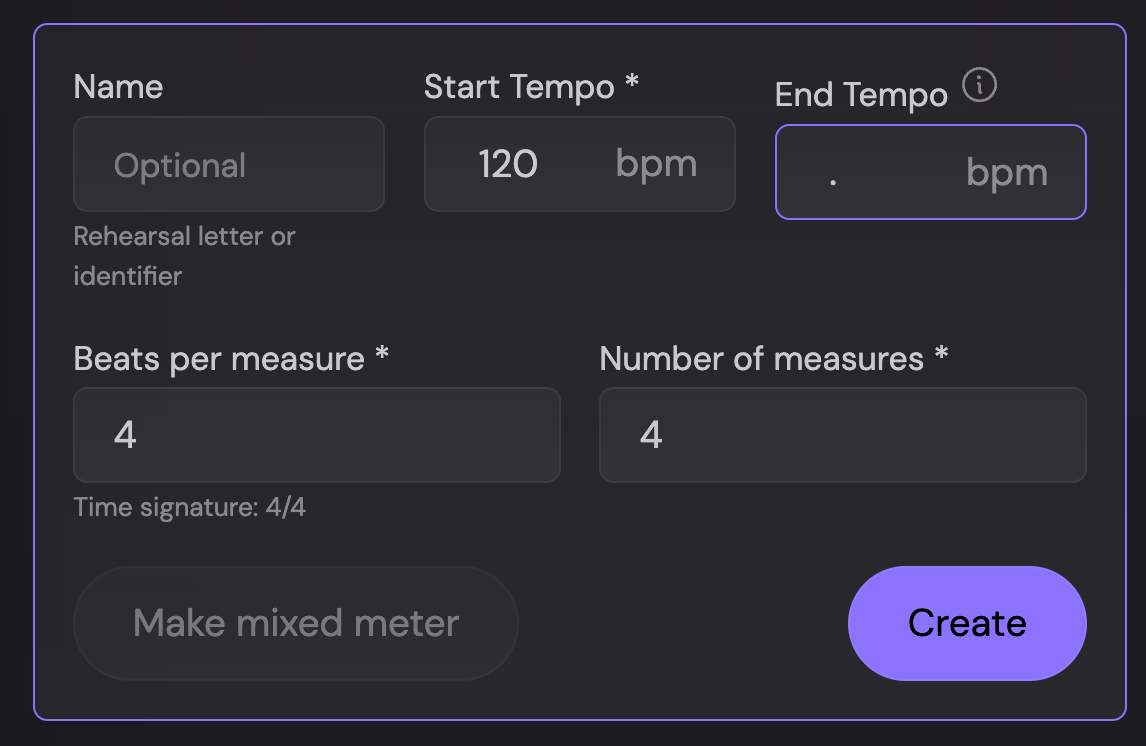The image size is (1146, 746).
Task: Click the purple highlighted End Tempo box
Action: [x=930, y=171]
